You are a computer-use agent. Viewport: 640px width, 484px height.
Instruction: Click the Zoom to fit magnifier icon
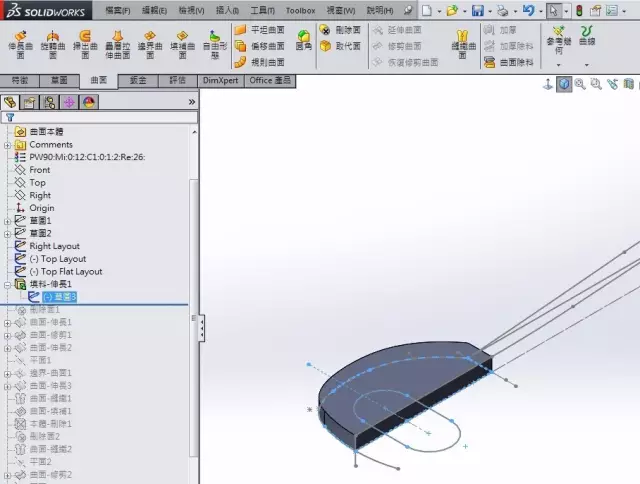click(580, 84)
